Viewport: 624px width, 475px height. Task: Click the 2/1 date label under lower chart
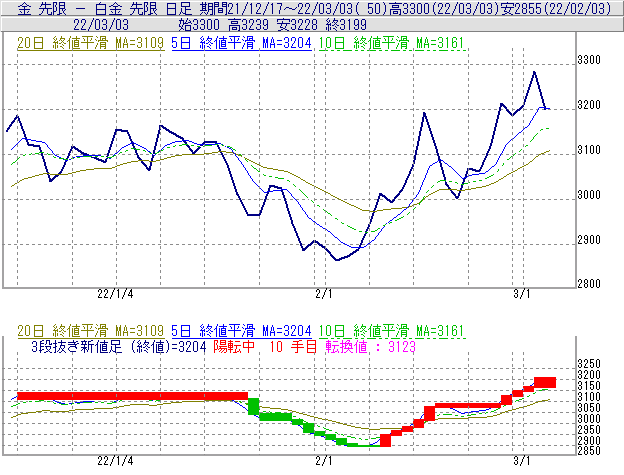(x=324, y=461)
